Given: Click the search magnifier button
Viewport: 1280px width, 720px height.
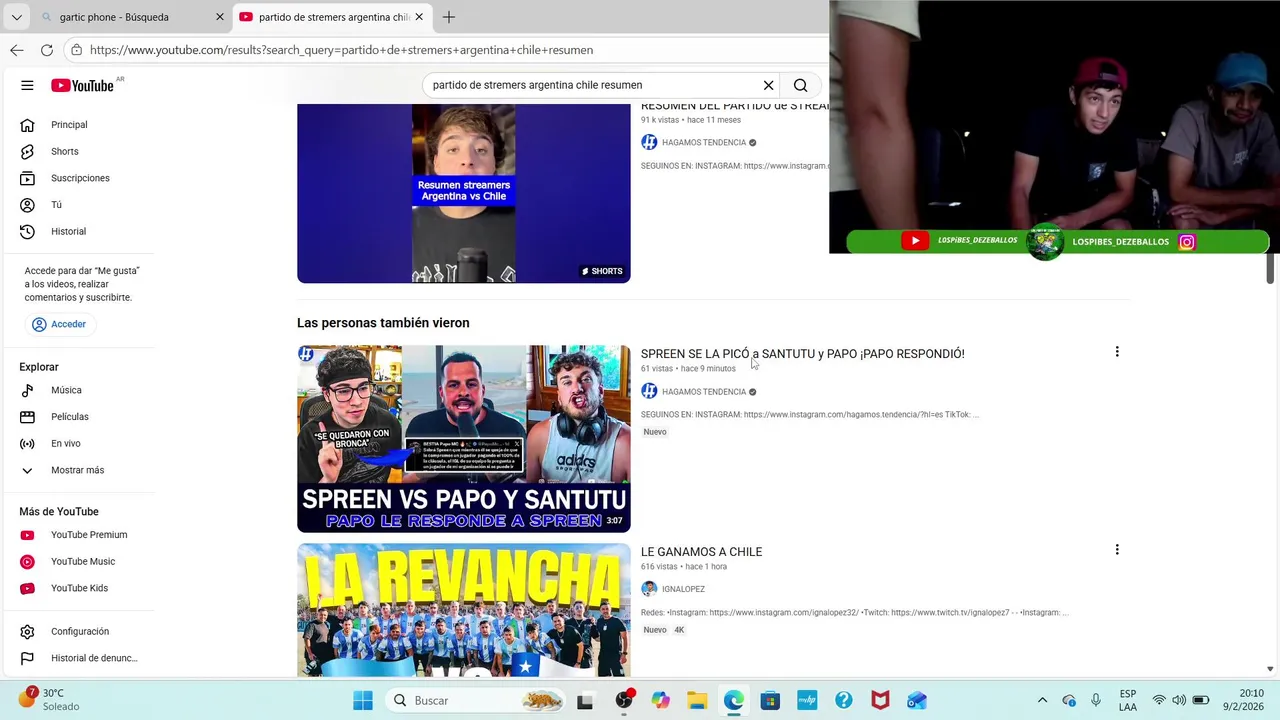Looking at the screenshot, I should 800,85.
